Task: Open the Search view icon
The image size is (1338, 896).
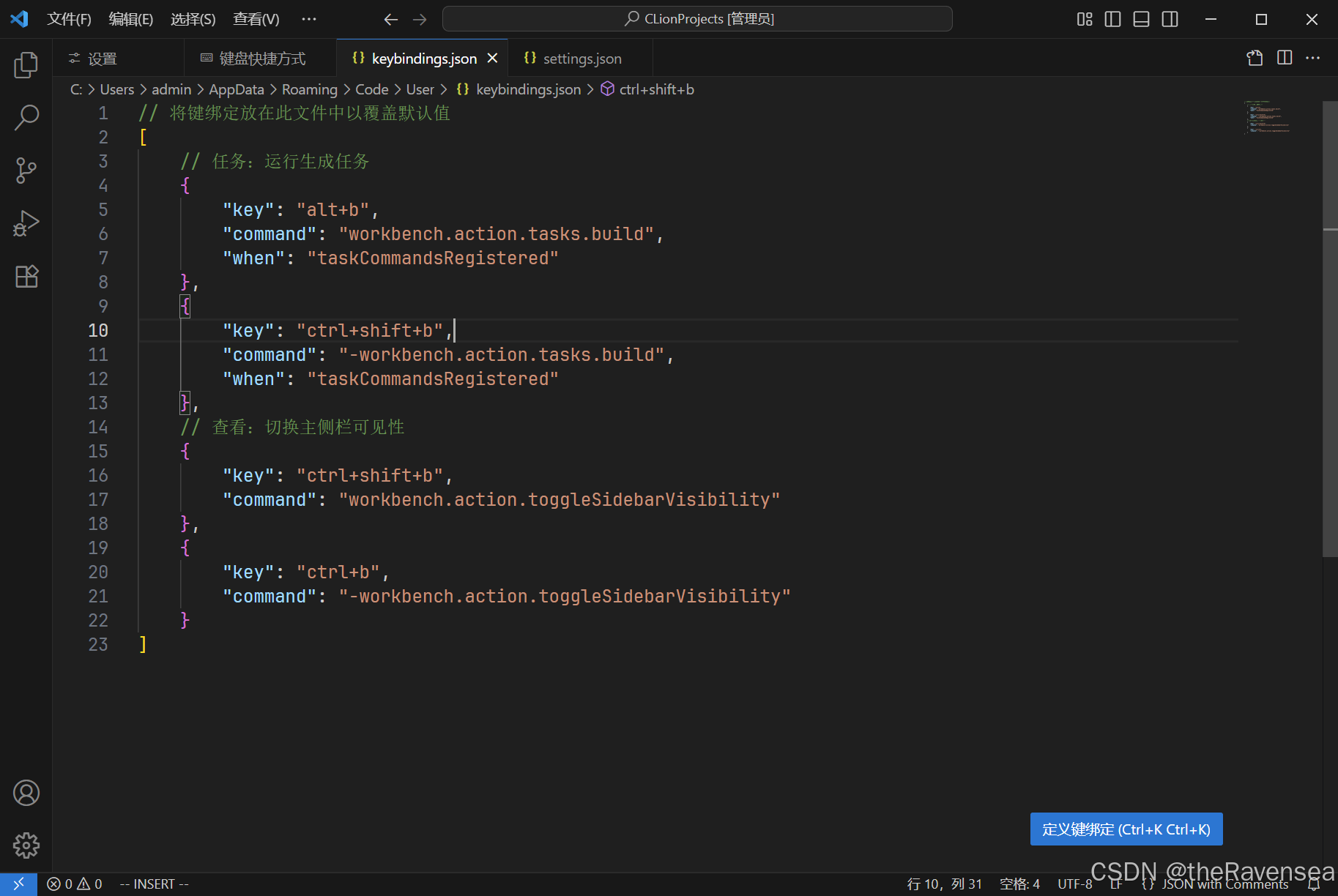Action: click(26, 117)
